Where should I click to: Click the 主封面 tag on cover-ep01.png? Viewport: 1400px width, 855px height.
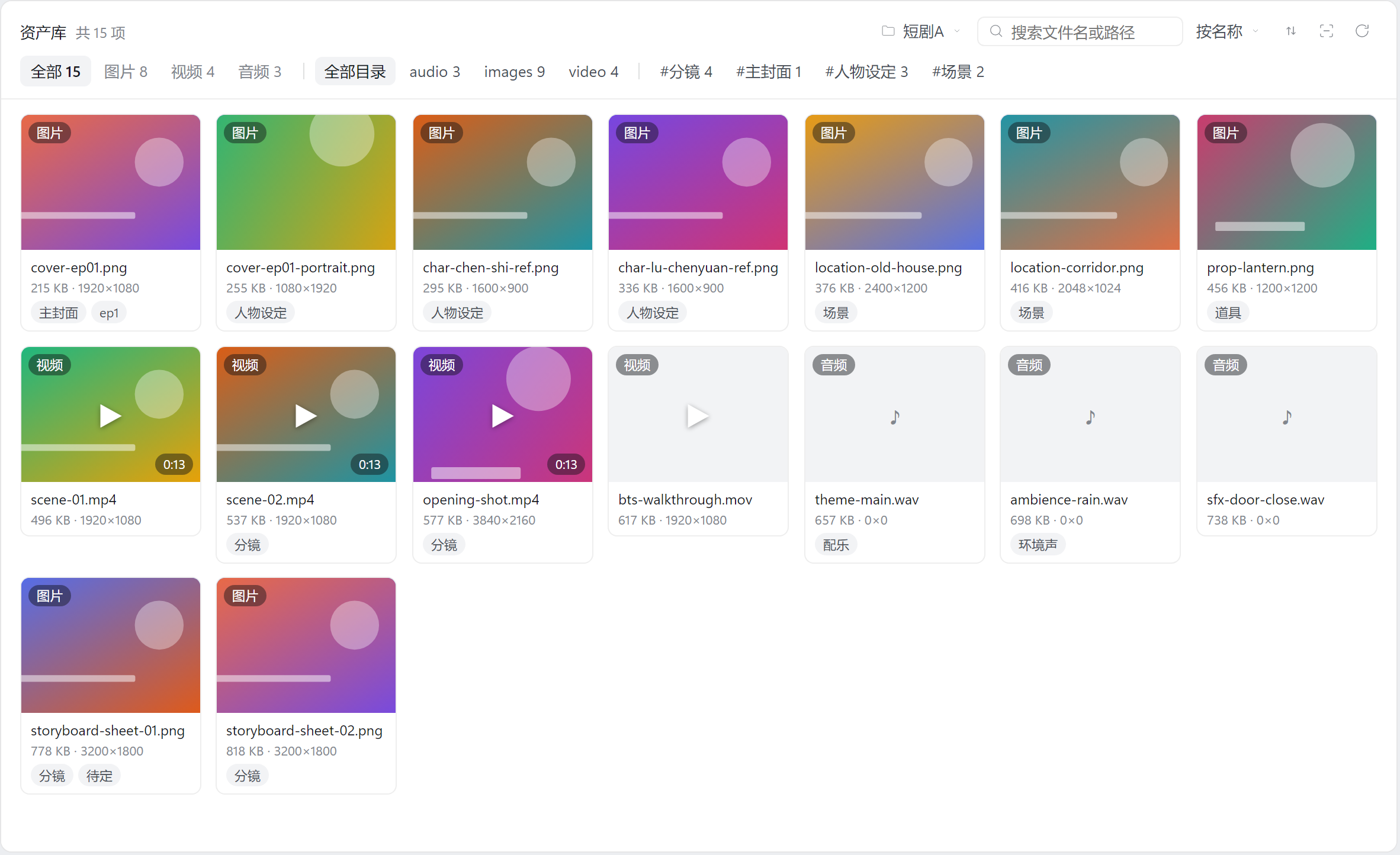click(x=58, y=313)
